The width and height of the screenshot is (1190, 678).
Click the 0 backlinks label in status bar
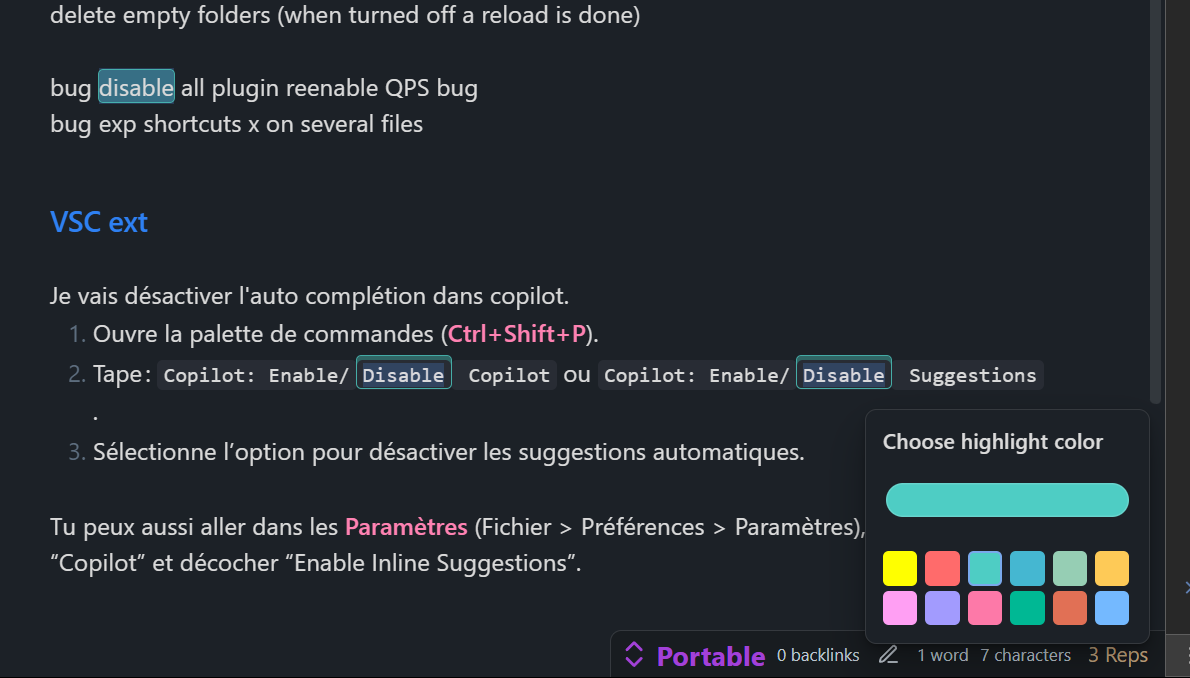point(817,655)
